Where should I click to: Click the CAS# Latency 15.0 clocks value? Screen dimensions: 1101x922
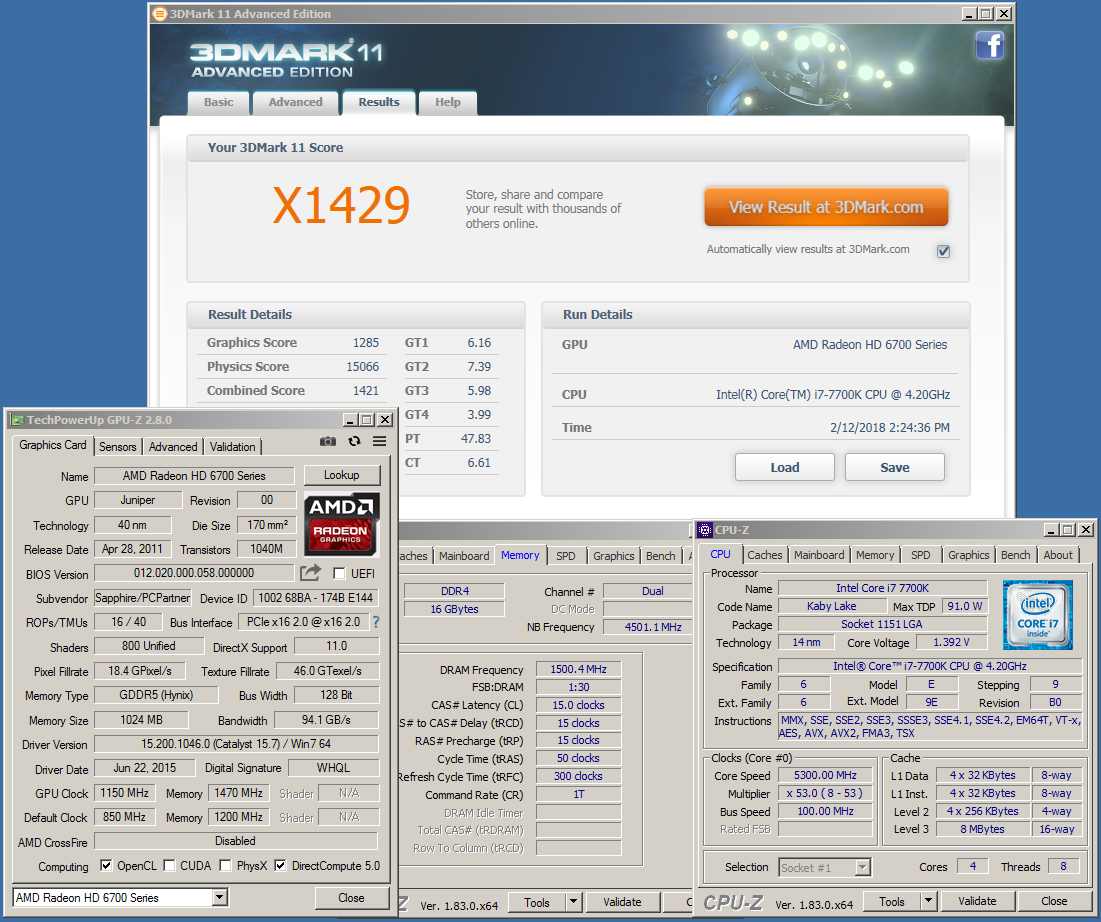coord(578,705)
